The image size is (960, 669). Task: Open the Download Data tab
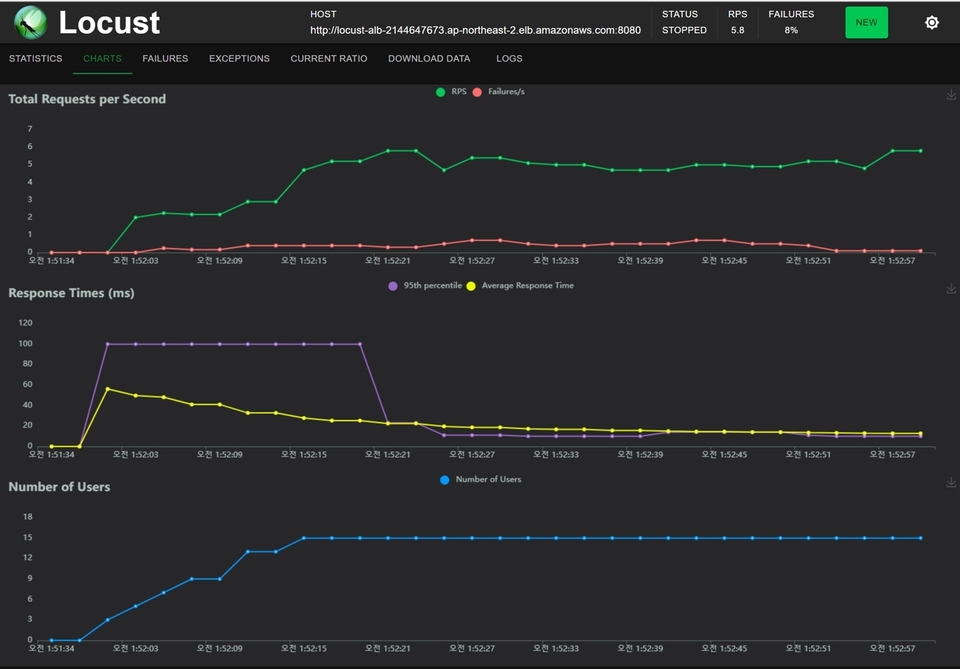(429, 59)
